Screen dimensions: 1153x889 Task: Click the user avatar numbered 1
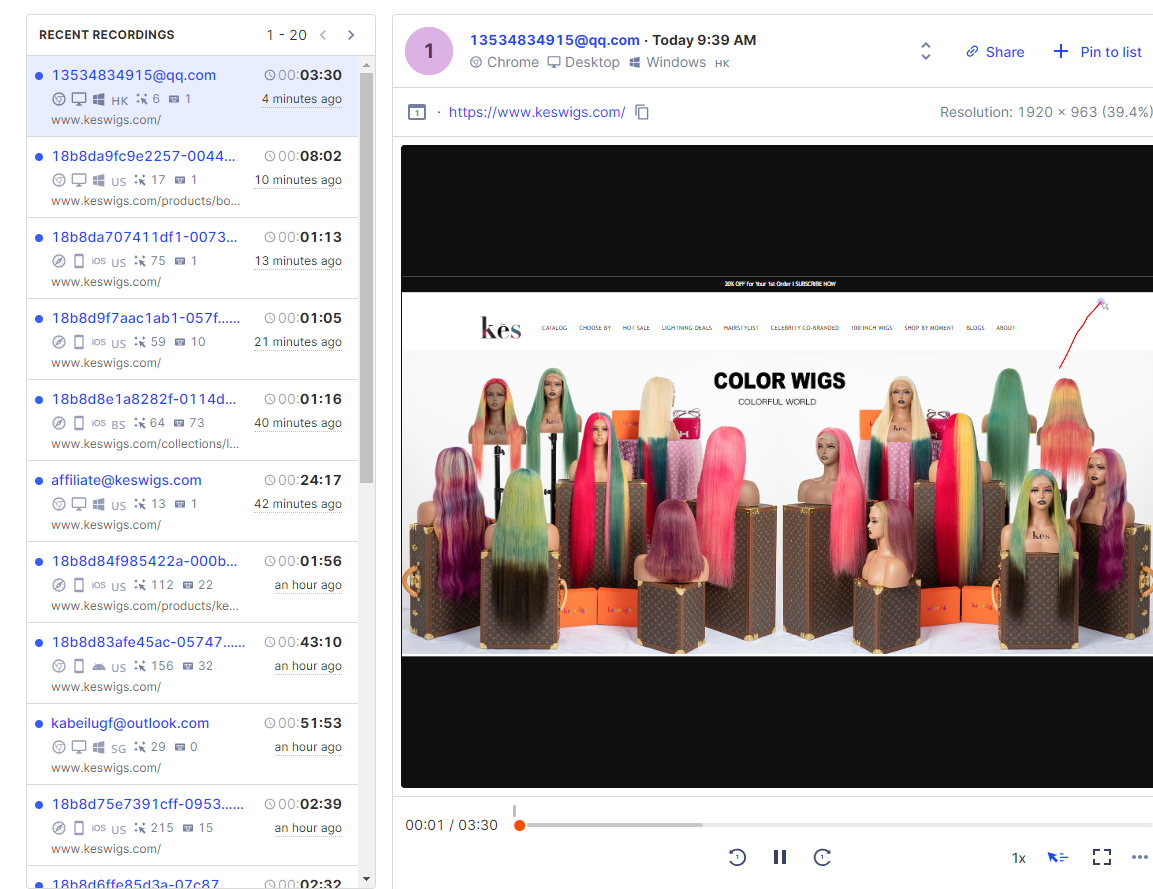pyautogui.click(x=429, y=51)
